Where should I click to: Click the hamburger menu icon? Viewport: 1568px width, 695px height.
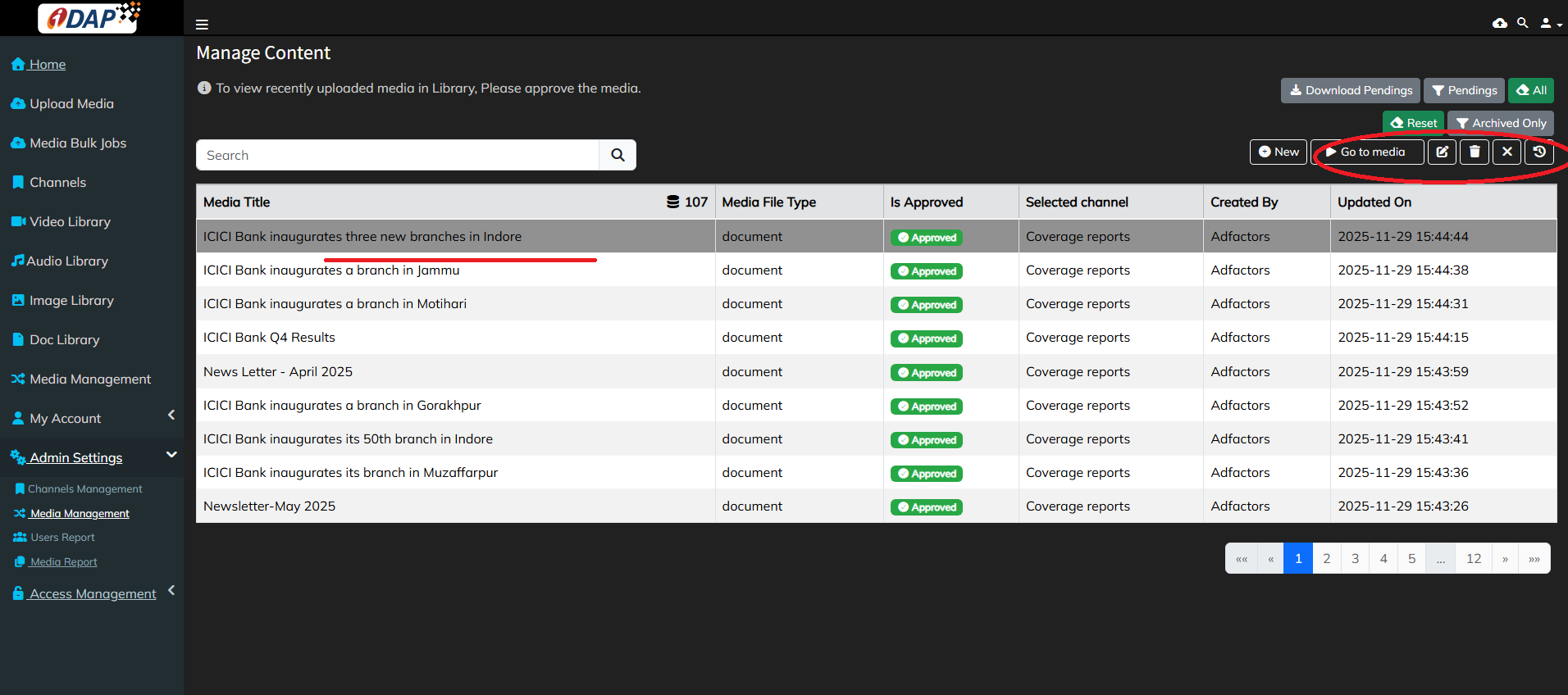click(x=202, y=25)
